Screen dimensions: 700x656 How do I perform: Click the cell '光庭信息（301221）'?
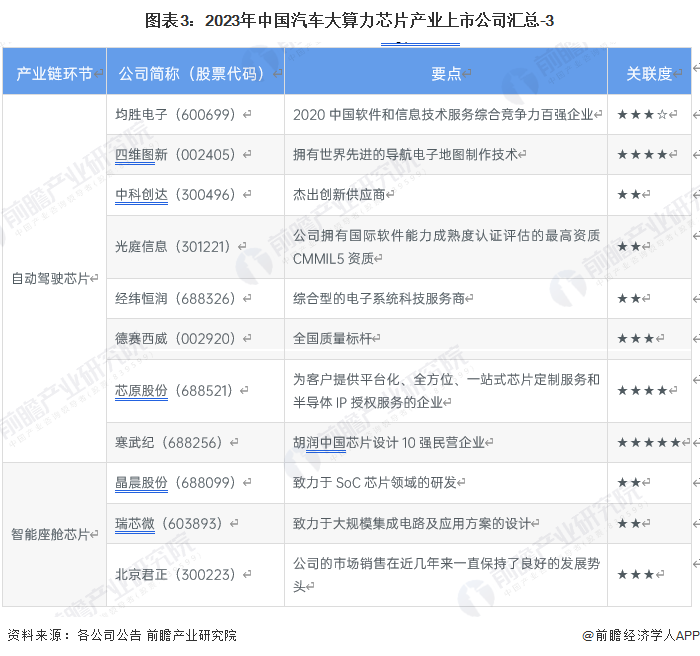pos(195,247)
